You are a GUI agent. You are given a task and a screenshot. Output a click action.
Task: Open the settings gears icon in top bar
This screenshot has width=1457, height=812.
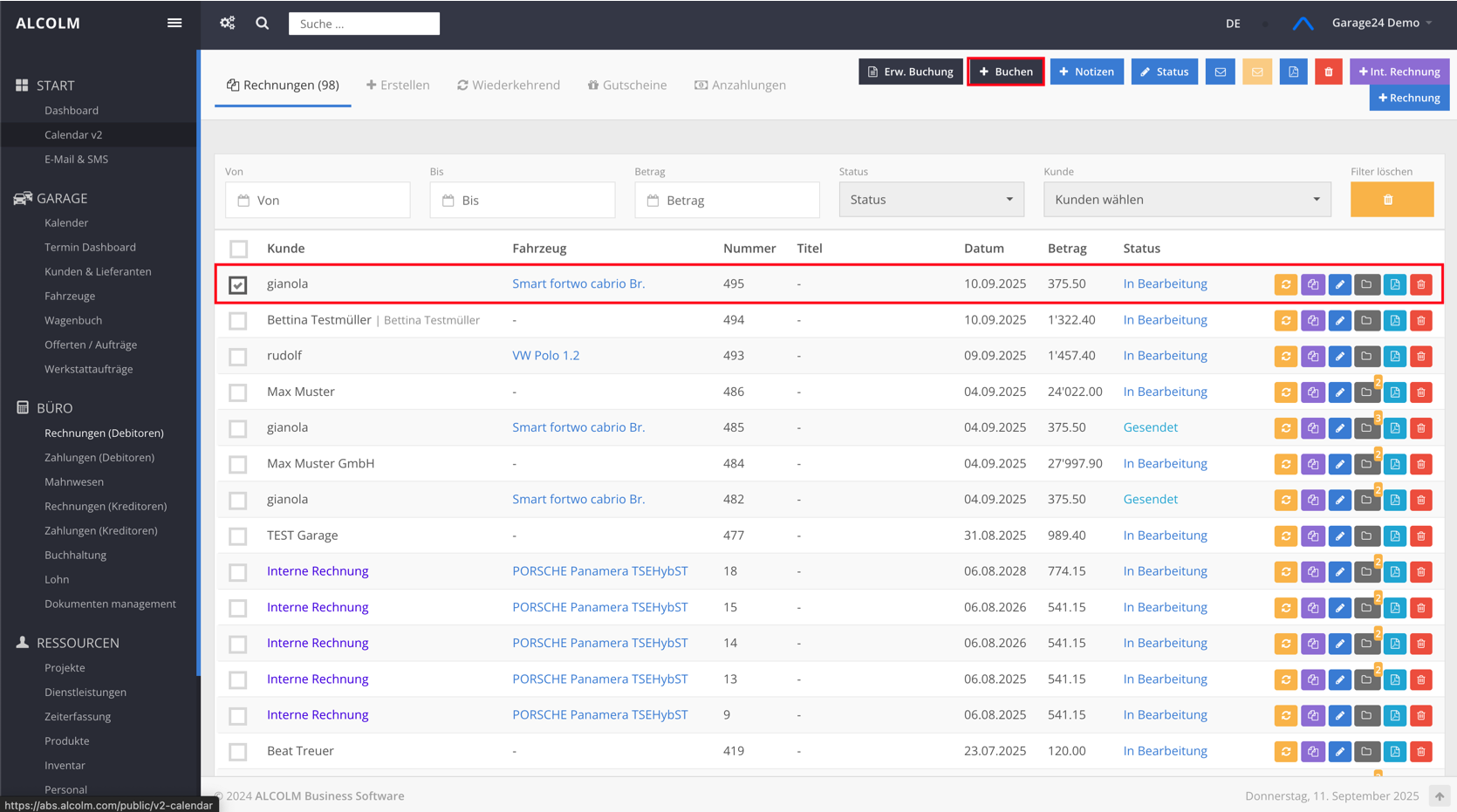point(228,24)
